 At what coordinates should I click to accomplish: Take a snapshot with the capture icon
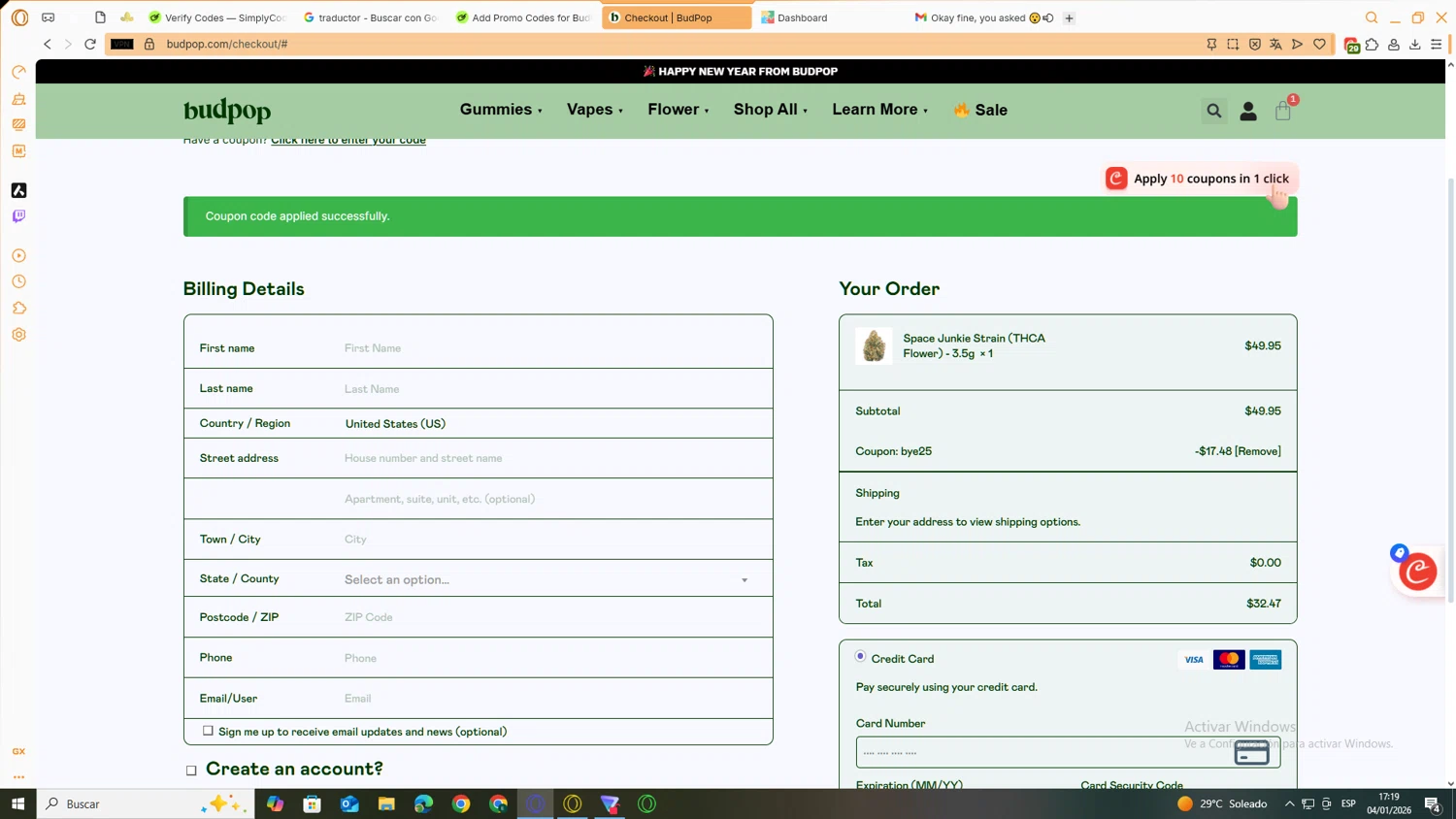point(1233,44)
